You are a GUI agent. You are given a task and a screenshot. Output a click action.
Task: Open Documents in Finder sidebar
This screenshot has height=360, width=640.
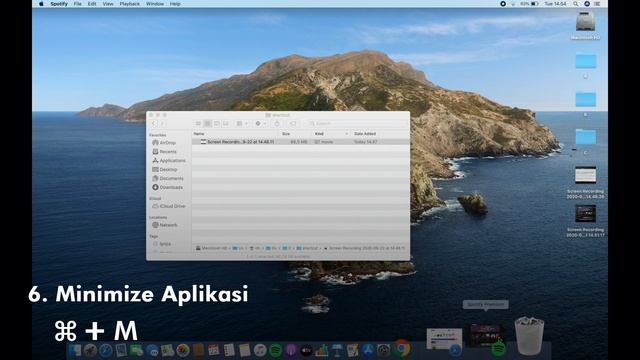point(168,178)
